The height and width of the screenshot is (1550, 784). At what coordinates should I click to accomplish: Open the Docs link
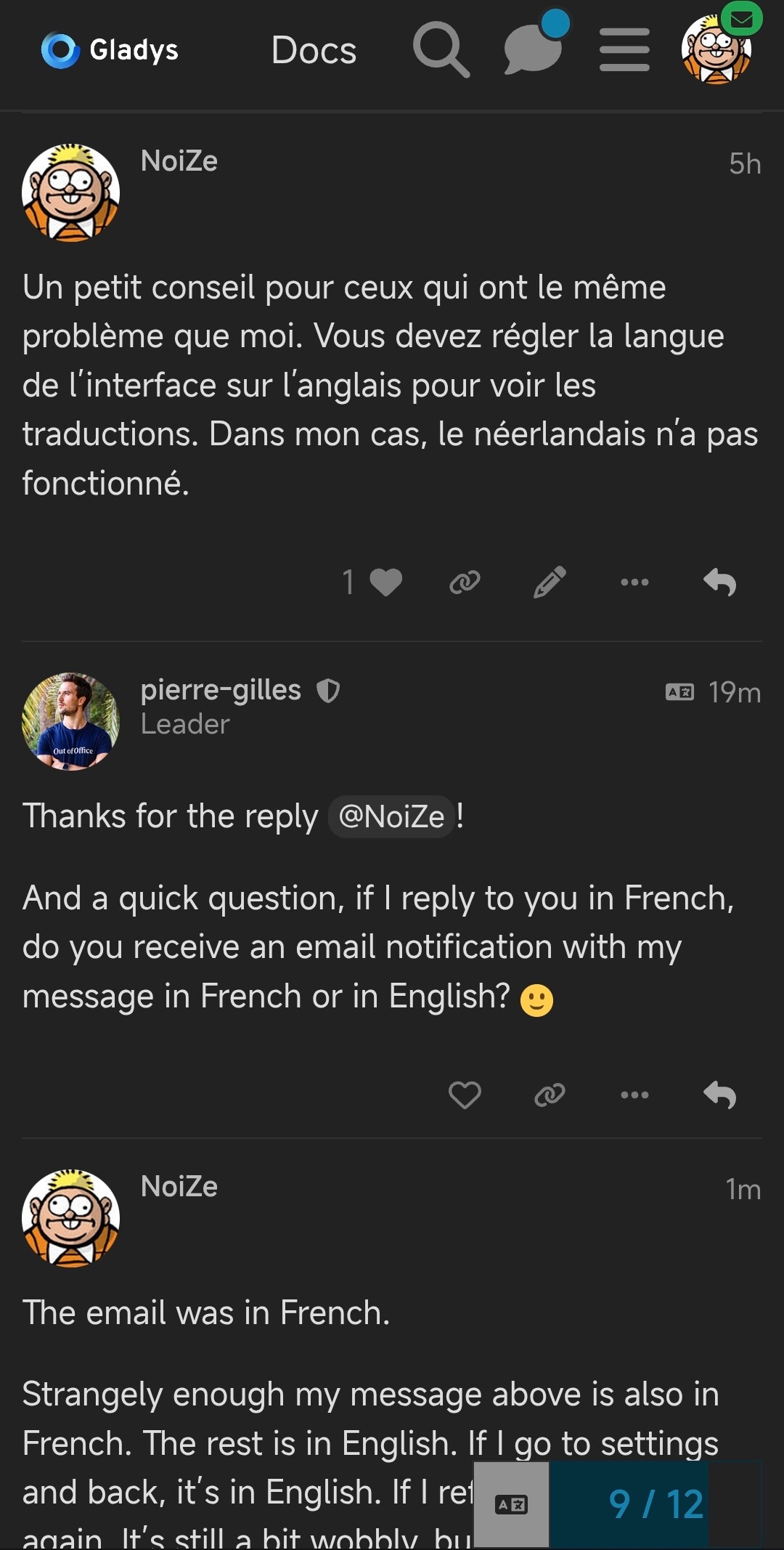pos(314,50)
